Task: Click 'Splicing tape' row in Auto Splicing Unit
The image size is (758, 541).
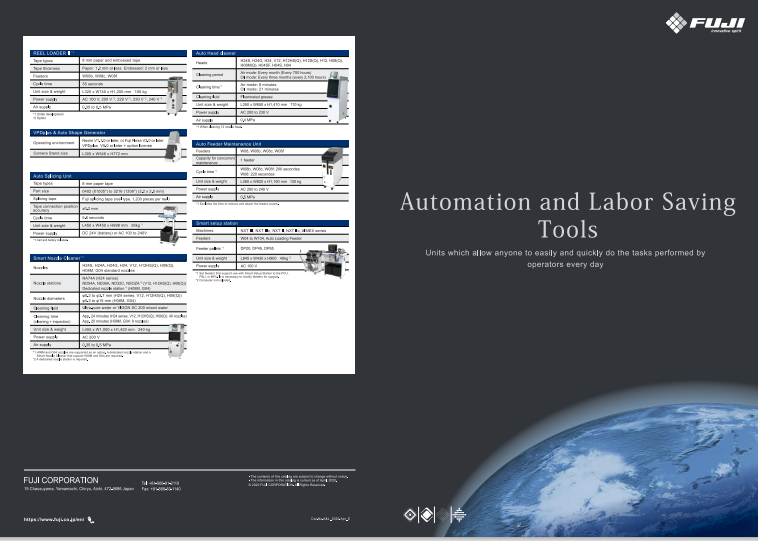Action: (x=108, y=199)
